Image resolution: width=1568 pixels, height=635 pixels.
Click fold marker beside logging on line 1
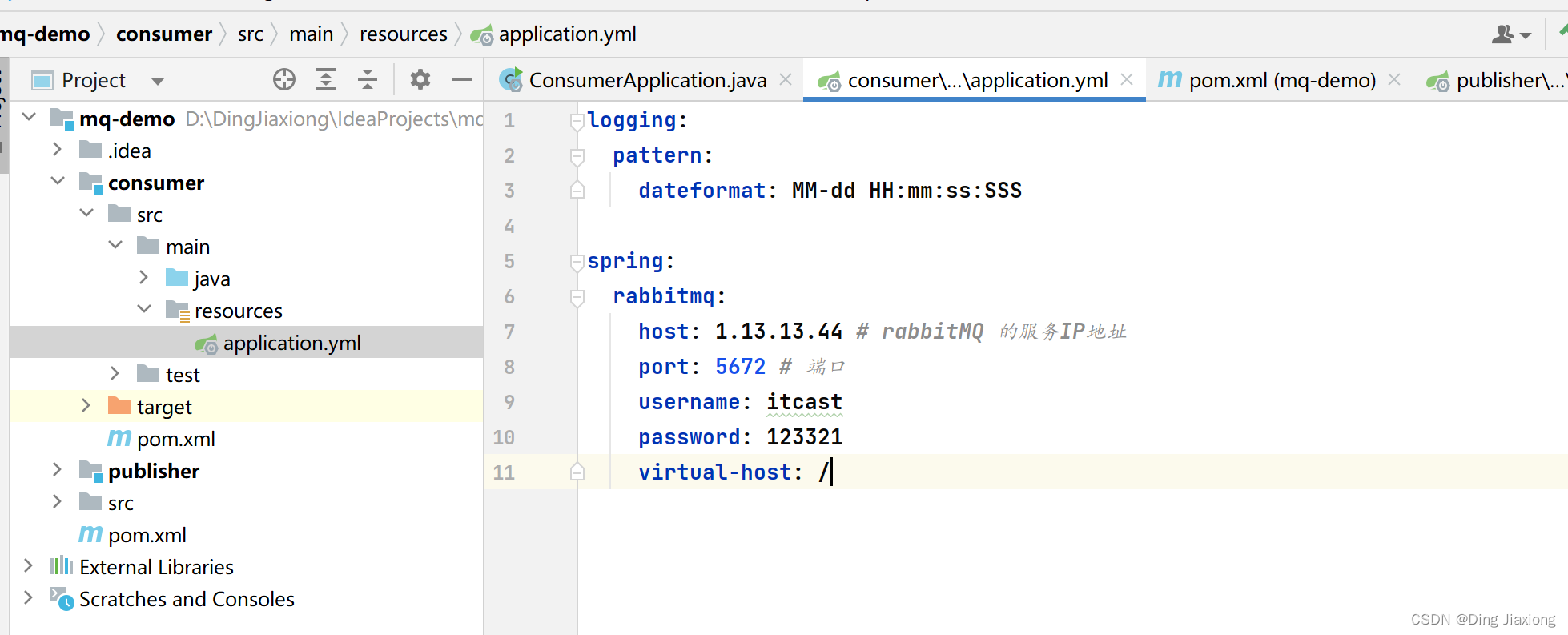coord(577,120)
